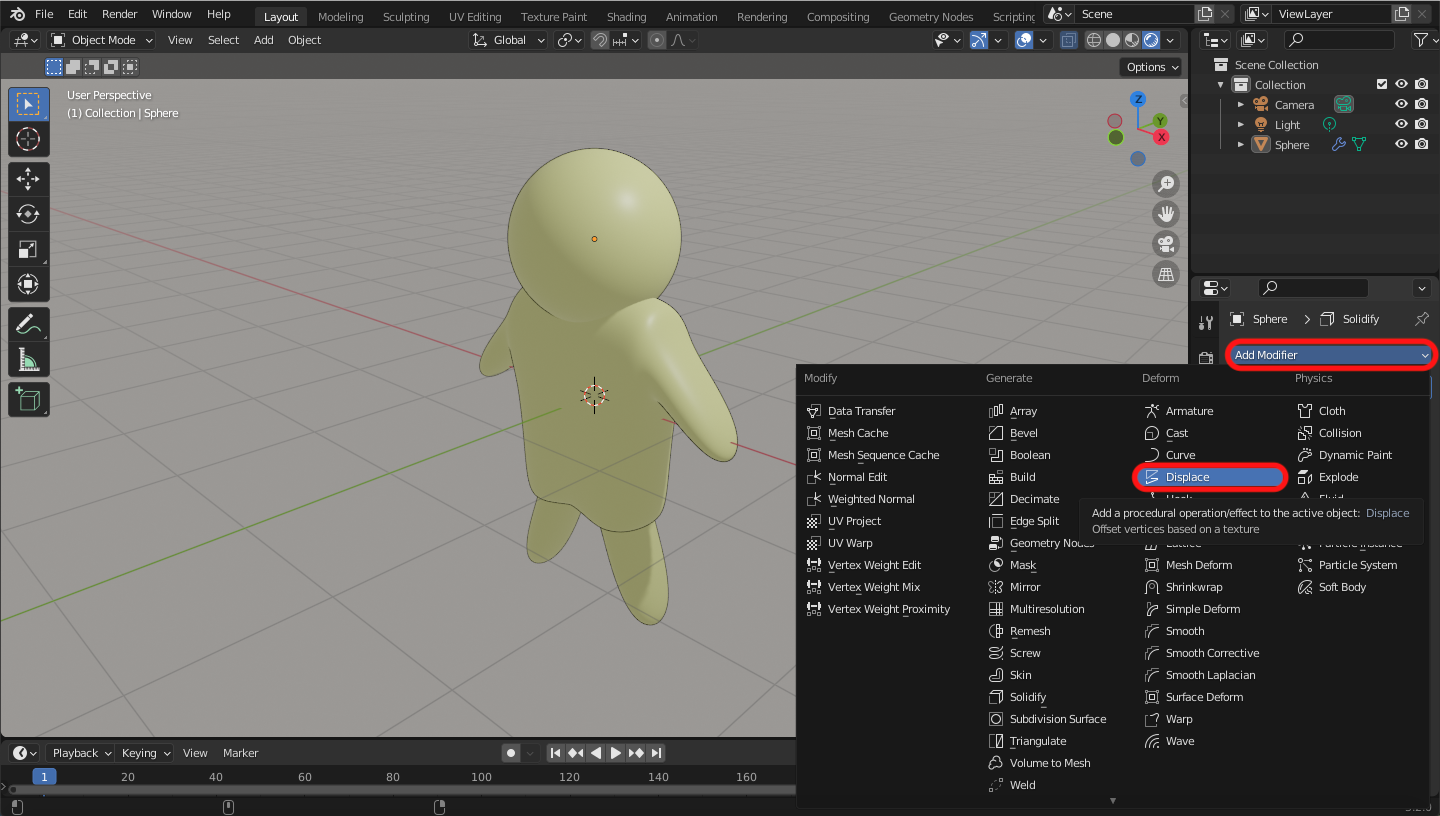Viewport: 1440px width, 816px height.
Task: Activate the Scale tool
Action: [29, 249]
